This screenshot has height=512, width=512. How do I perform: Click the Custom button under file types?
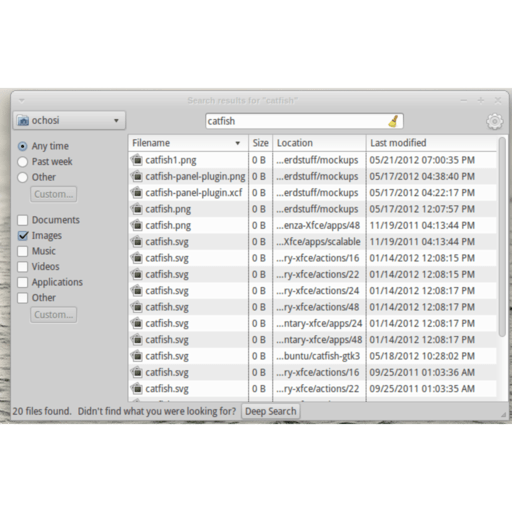point(54,315)
